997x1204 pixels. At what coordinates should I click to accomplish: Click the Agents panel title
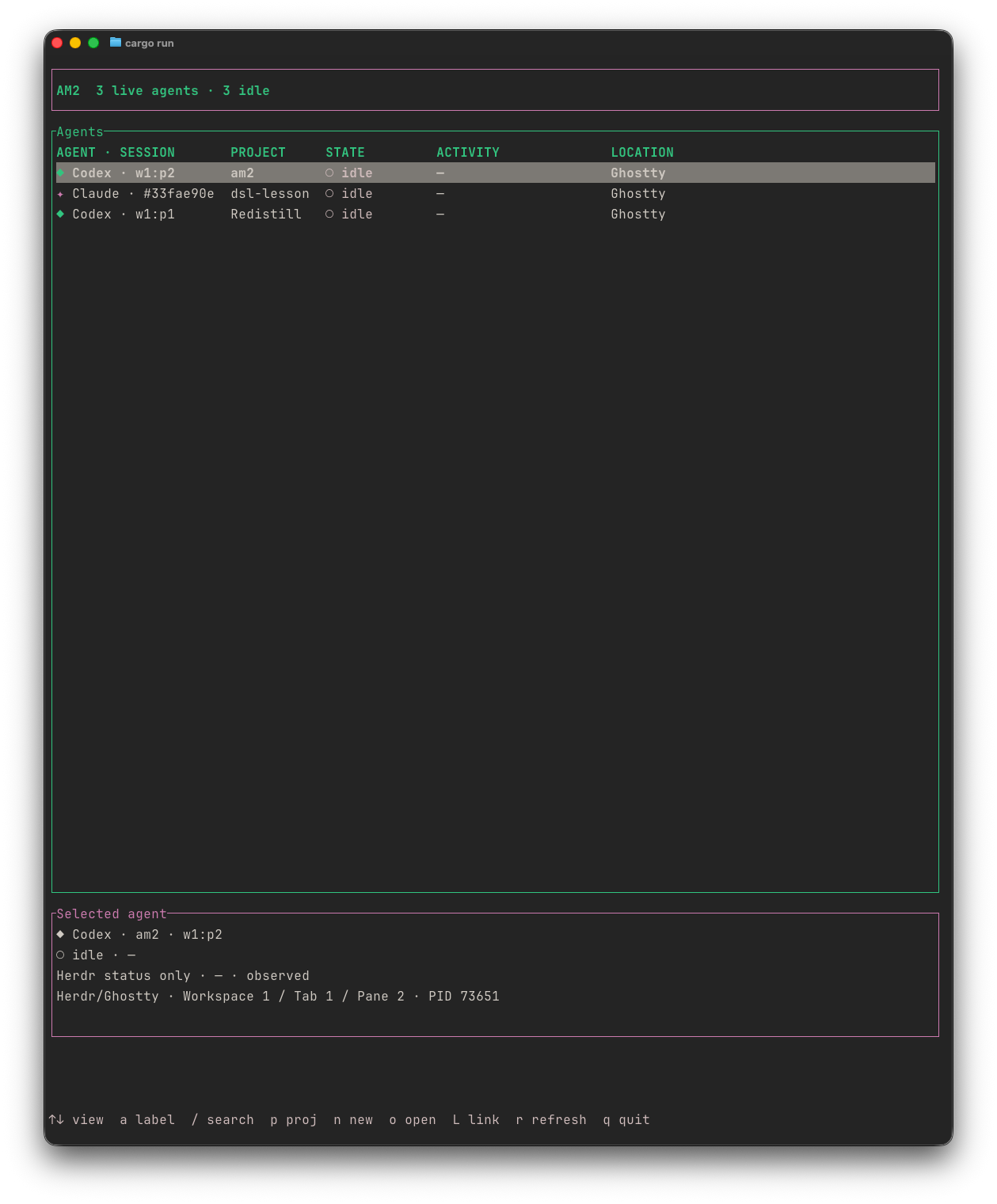(80, 131)
